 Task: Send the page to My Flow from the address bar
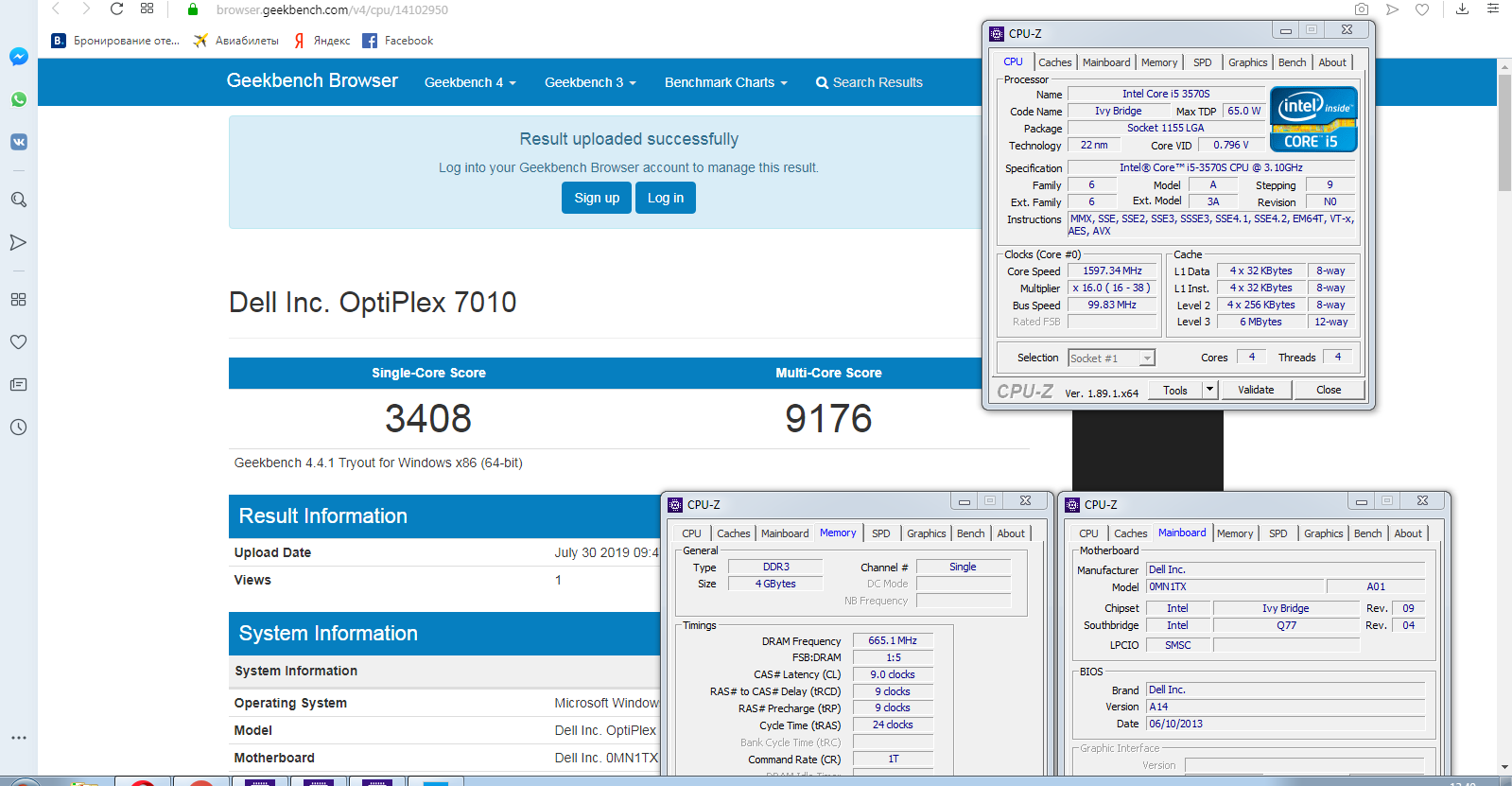[x=1392, y=9]
